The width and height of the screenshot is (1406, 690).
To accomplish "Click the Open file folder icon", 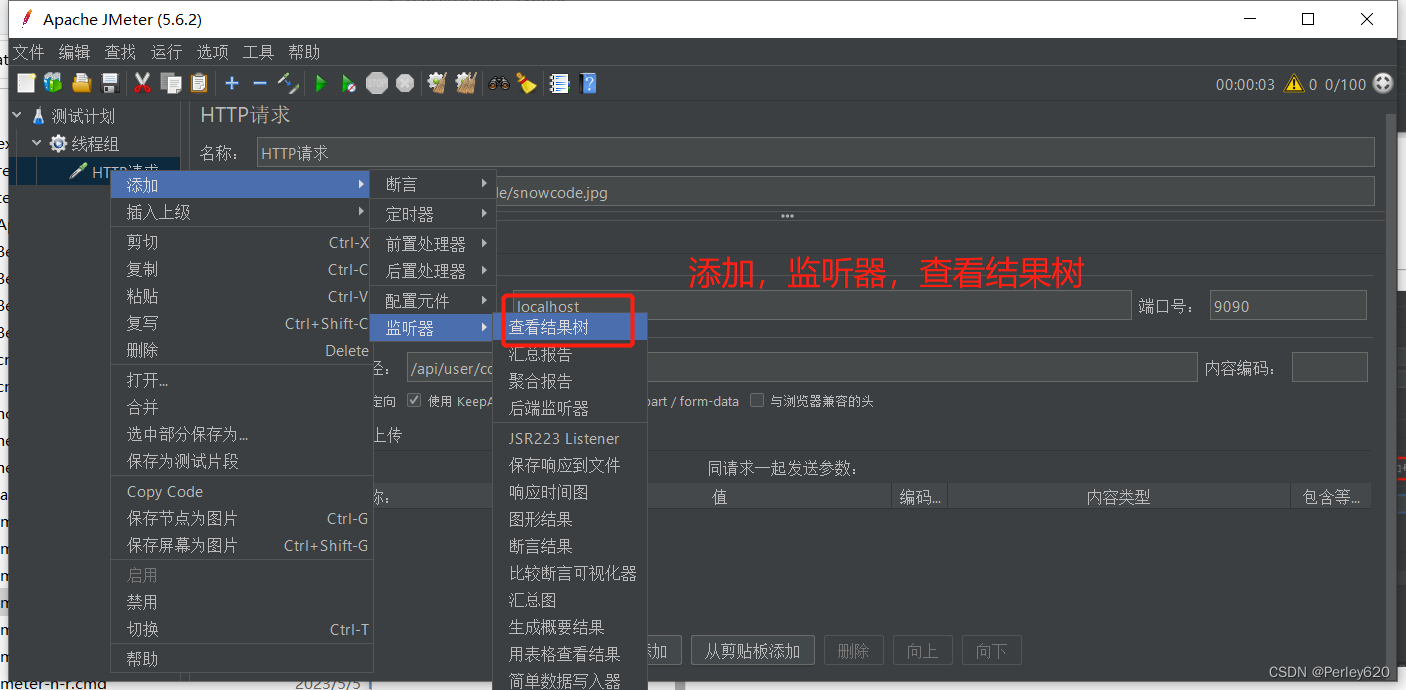I will coord(82,84).
